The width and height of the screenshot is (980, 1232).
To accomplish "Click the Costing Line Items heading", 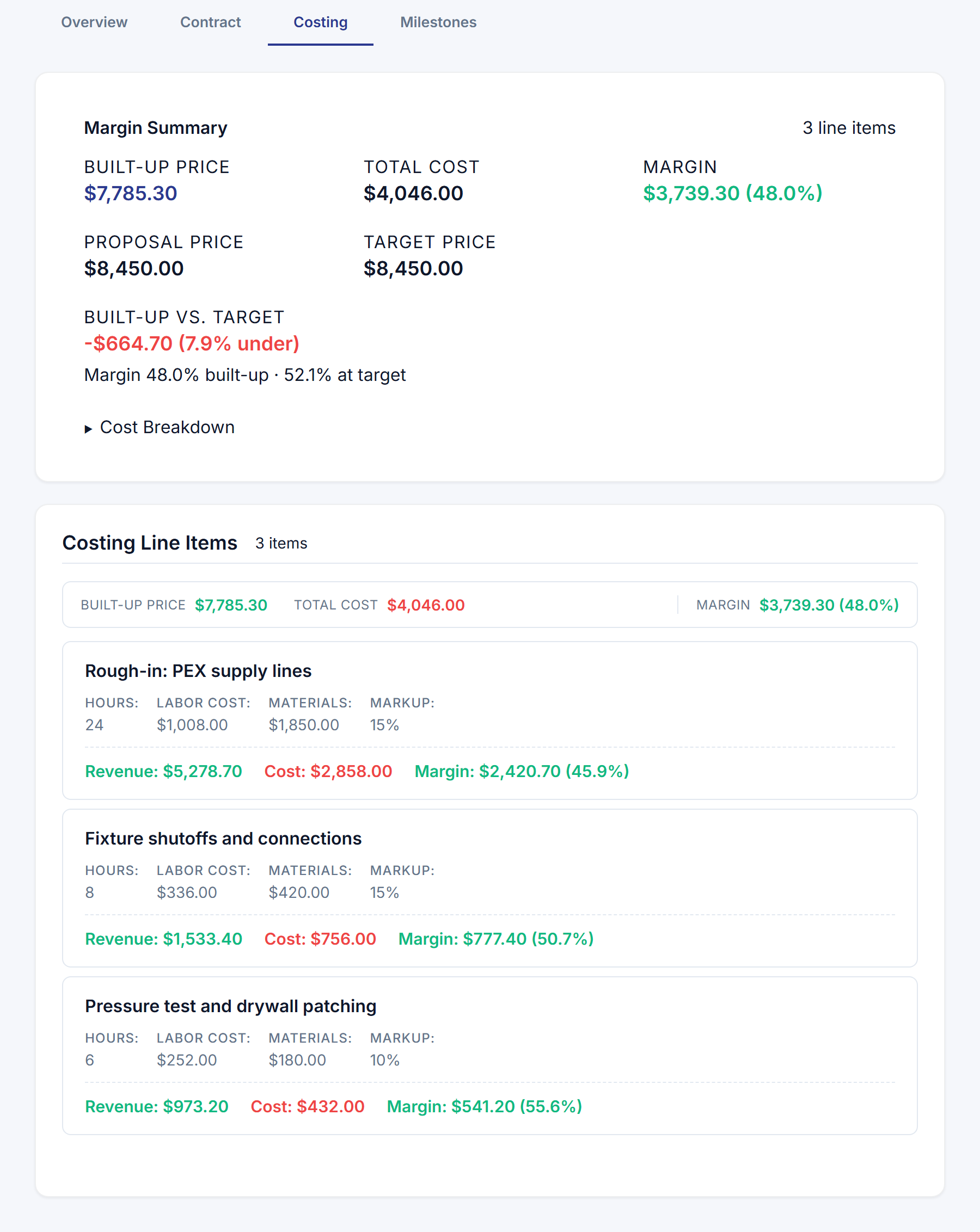I will (150, 543).
